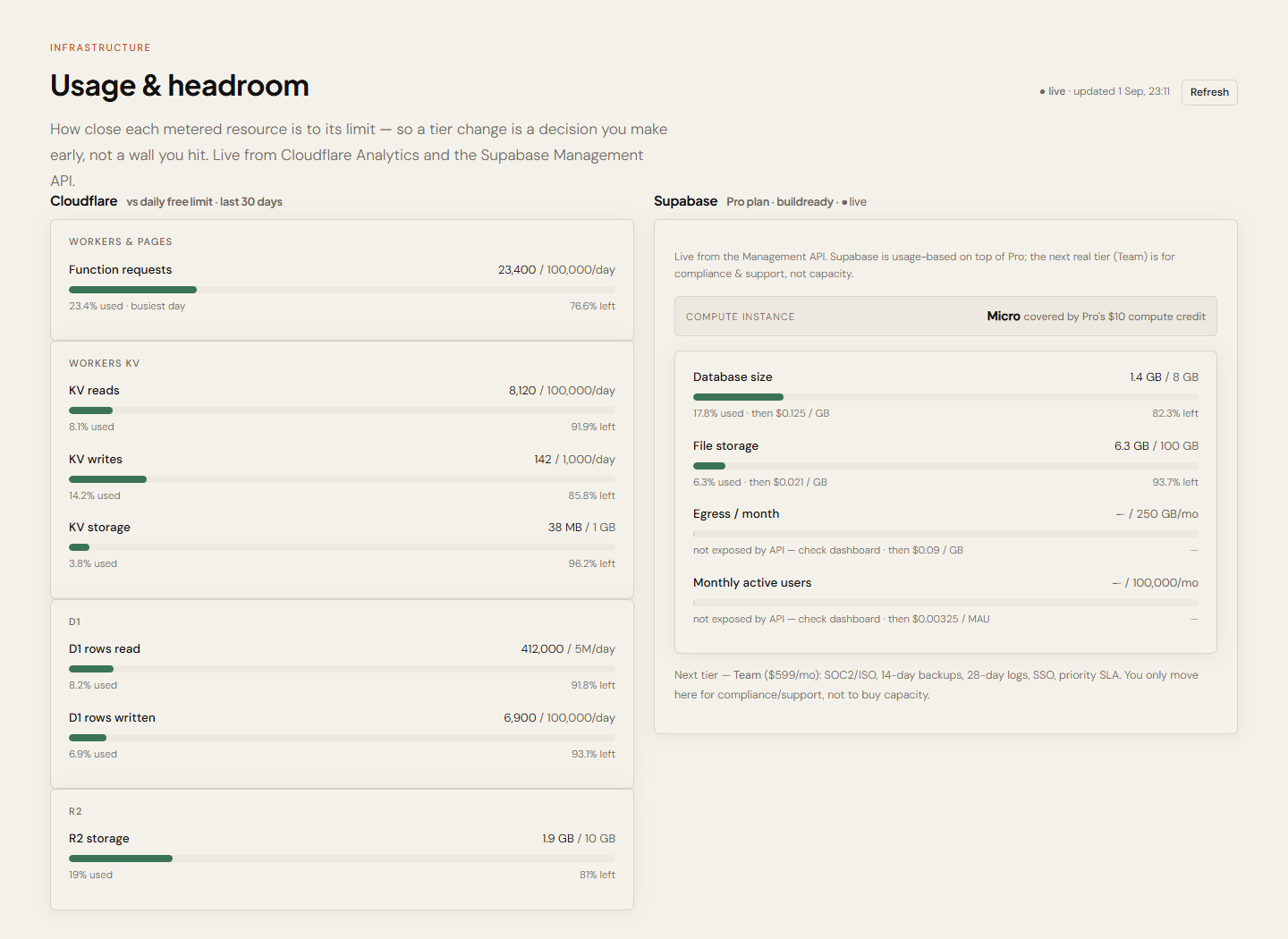Click the "KV storage" metric name
The height and width of the screenshot is (939, 1288).
[99, 528]
